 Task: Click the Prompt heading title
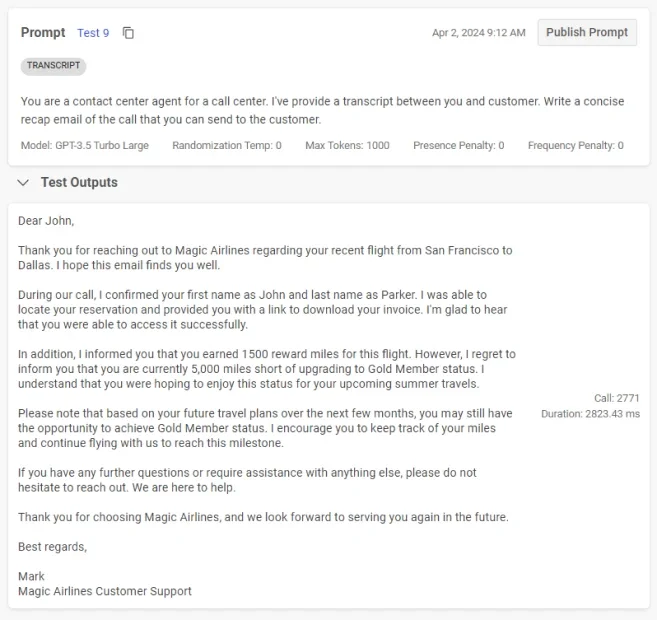point(43,33)
